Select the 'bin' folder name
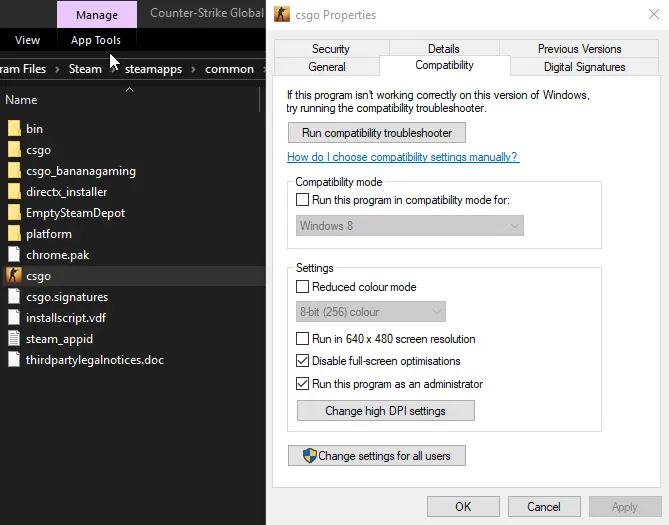Viewport: 669px width, 525px height. 34,128
